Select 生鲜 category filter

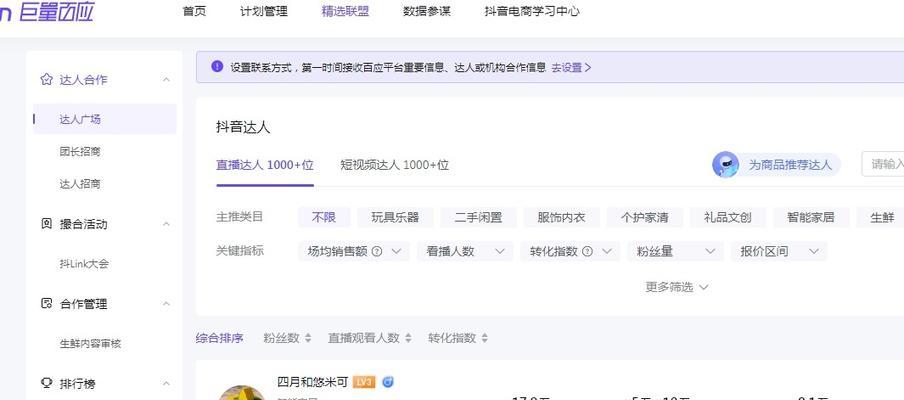coord(882,217)
